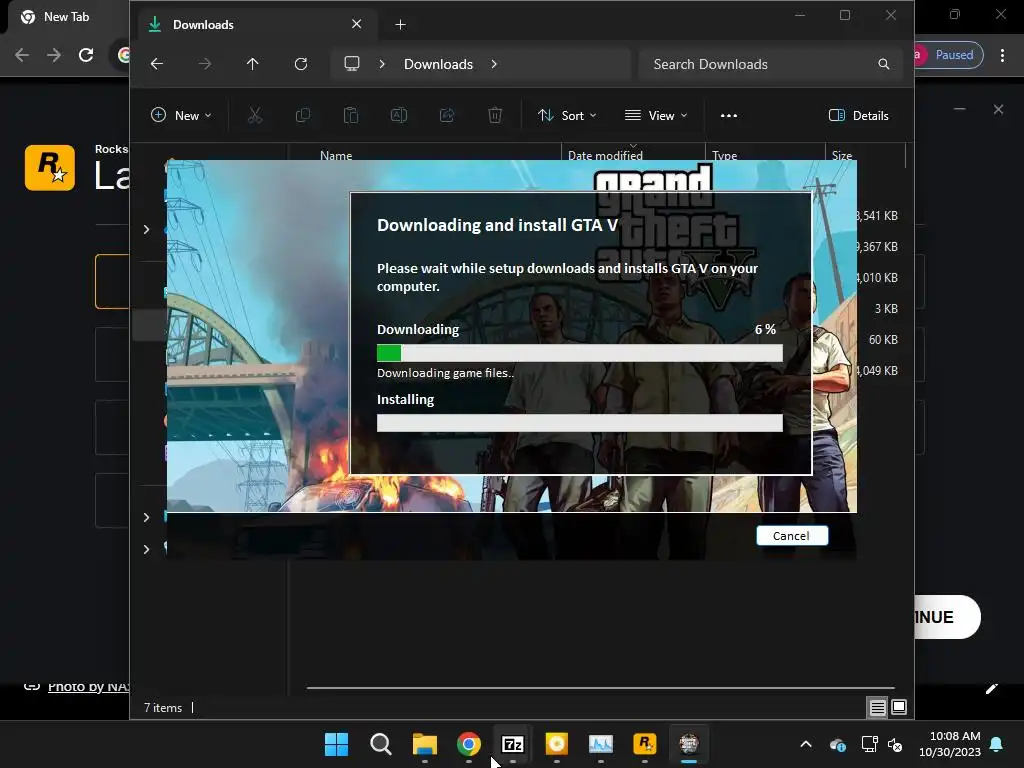Expand chevron before Downloads in address bar
The height and width of the screenshot is (768, 1024).
(382, 64)
